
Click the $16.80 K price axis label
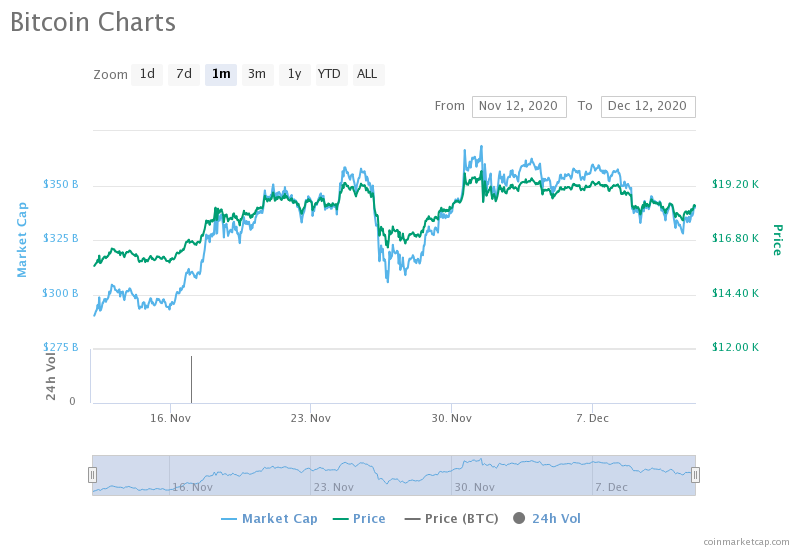[x=735, y=238]
